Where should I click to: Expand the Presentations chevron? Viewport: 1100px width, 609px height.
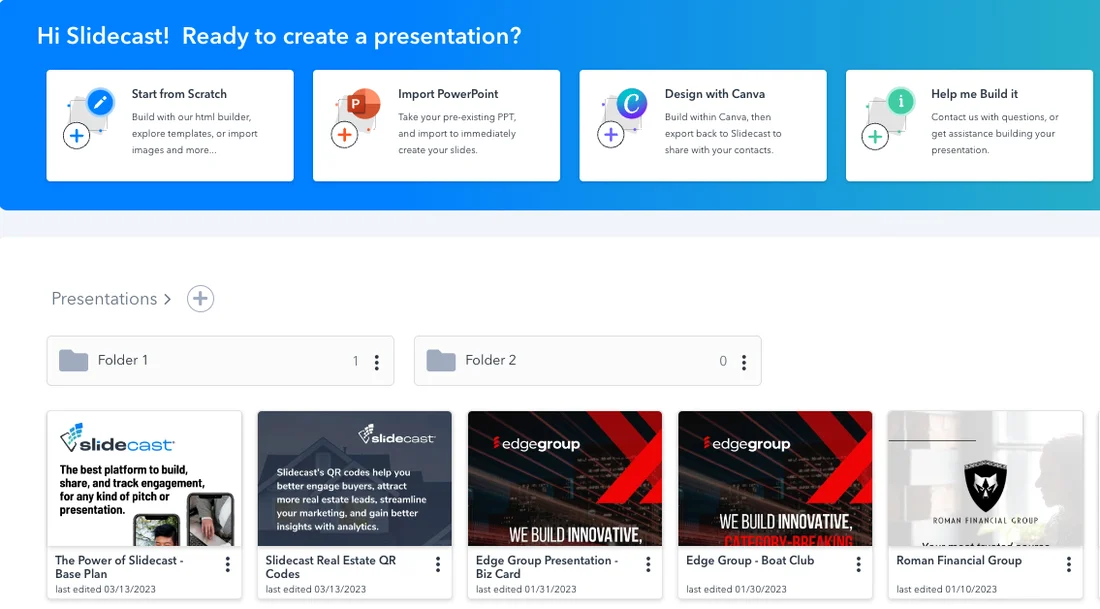(x=167, y=300)
